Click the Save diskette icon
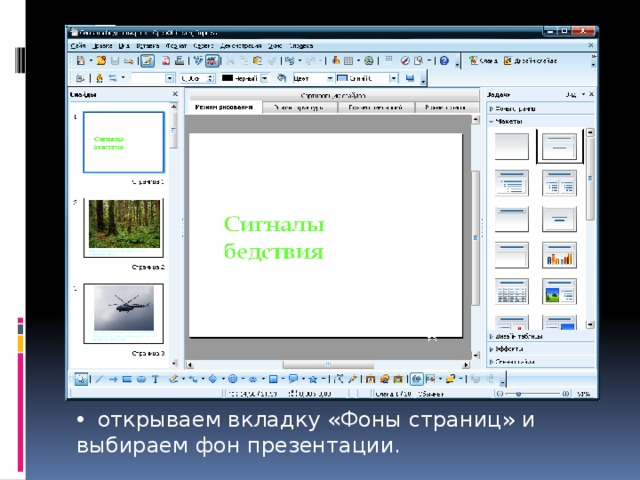Image resolution: width=640 pixels, height=480 pixels. click(115, 61)
